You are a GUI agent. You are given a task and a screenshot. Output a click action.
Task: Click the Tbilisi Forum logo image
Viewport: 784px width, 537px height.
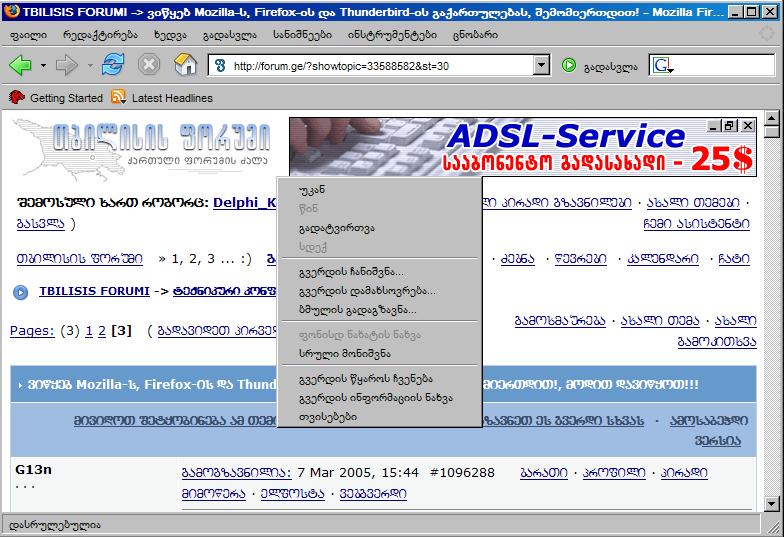(142, 148)
